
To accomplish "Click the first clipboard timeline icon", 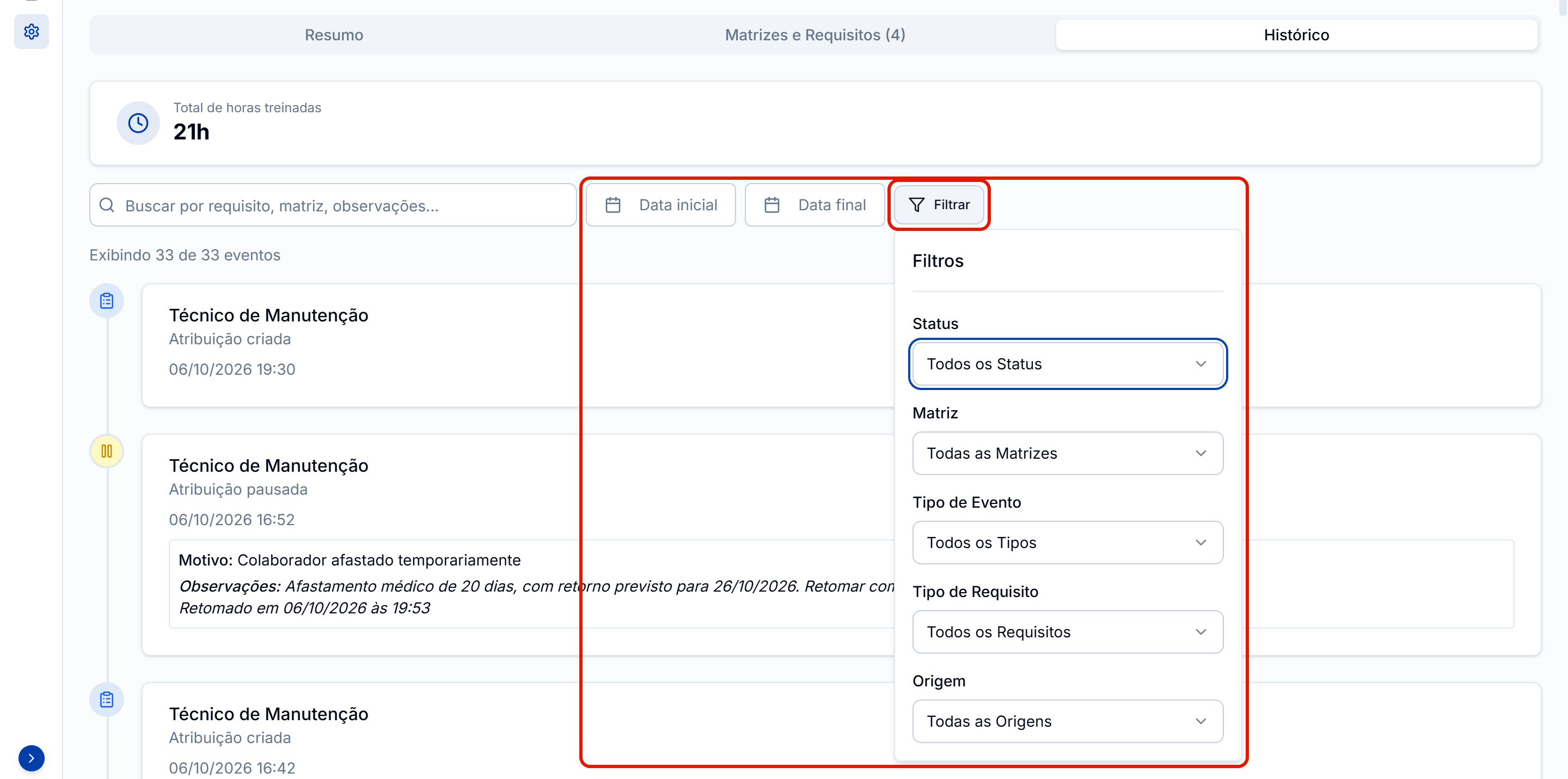I will click(107, 301).
